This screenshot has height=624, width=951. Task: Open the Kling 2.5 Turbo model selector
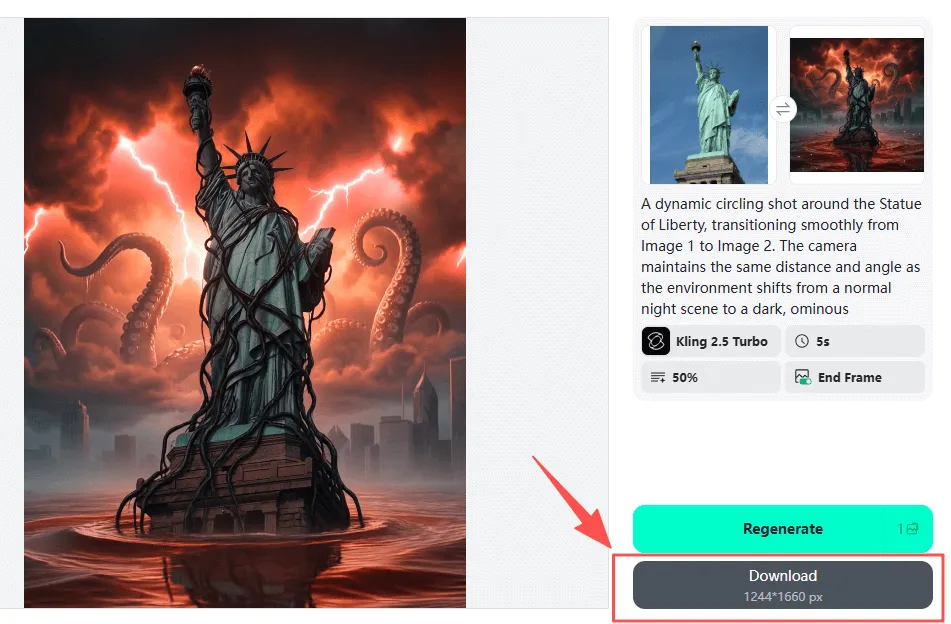(x=710, y=341)
